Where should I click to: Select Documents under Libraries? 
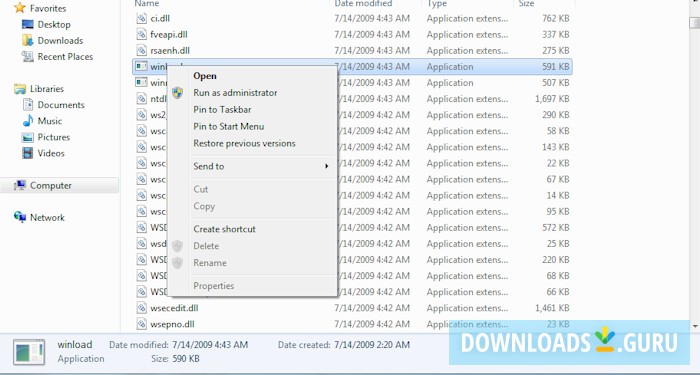(61, 105)
